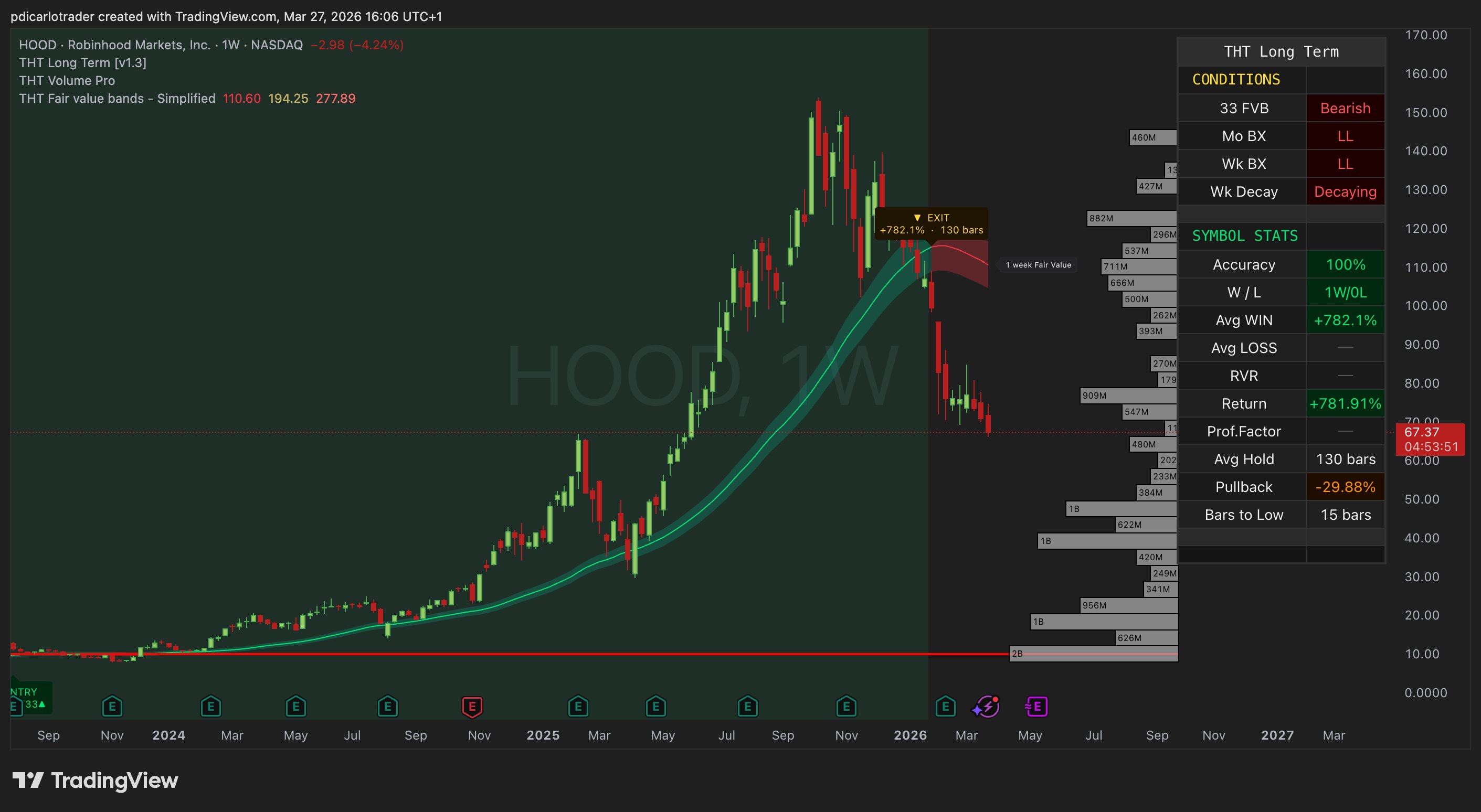Screen dimensions: 1481x812
Task: Select the THT Long Term indicator title
Action: pyautogui.click(x=83, y=62)
